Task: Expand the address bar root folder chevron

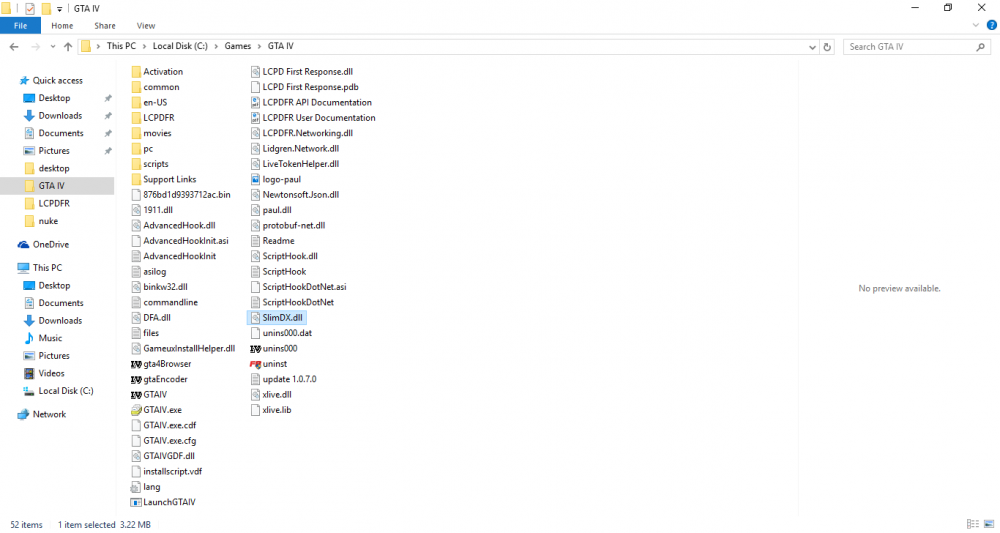Action: tap(98, 47)
